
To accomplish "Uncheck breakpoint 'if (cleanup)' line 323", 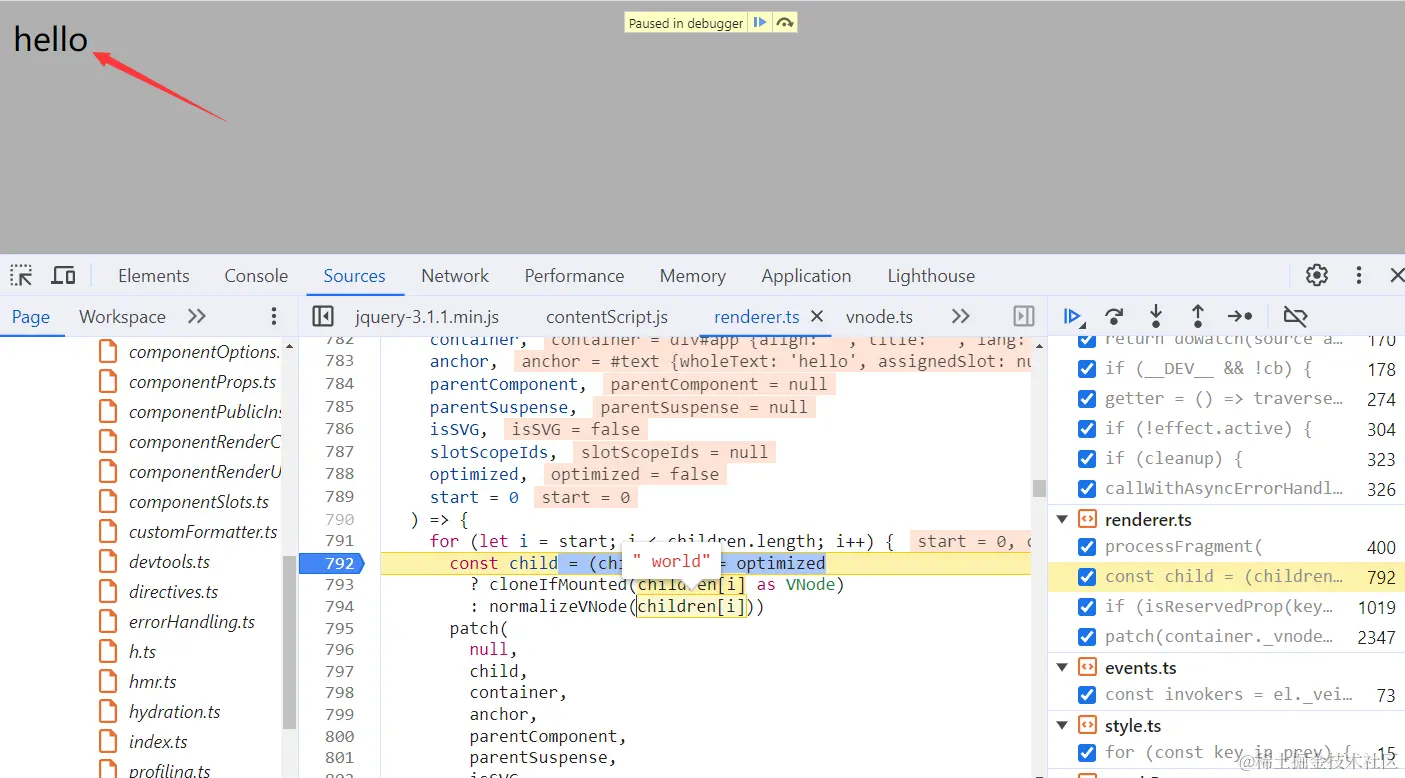I will 1087,458.
